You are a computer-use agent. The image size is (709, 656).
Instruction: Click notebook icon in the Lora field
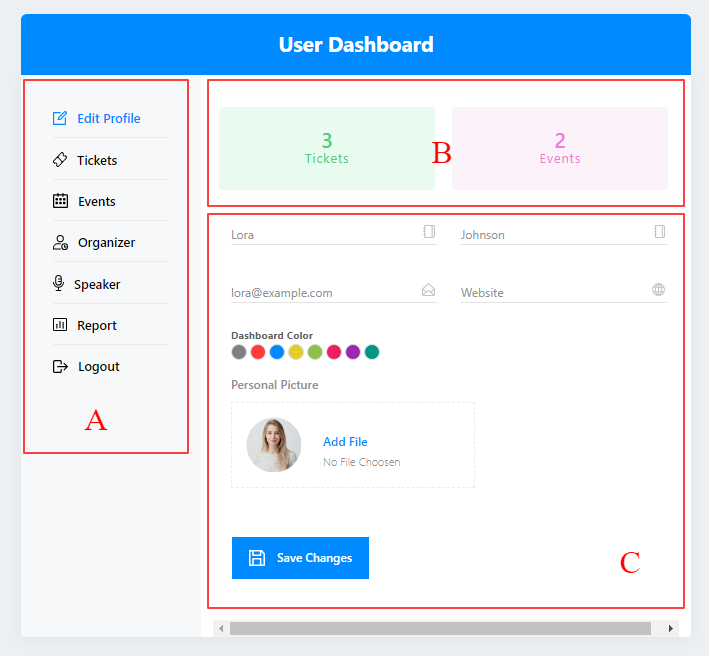429,231
